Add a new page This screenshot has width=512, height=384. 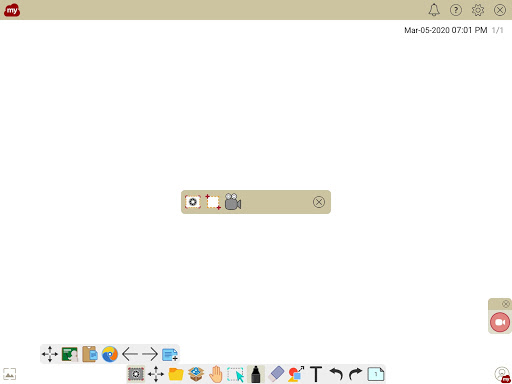pos(170,354)
